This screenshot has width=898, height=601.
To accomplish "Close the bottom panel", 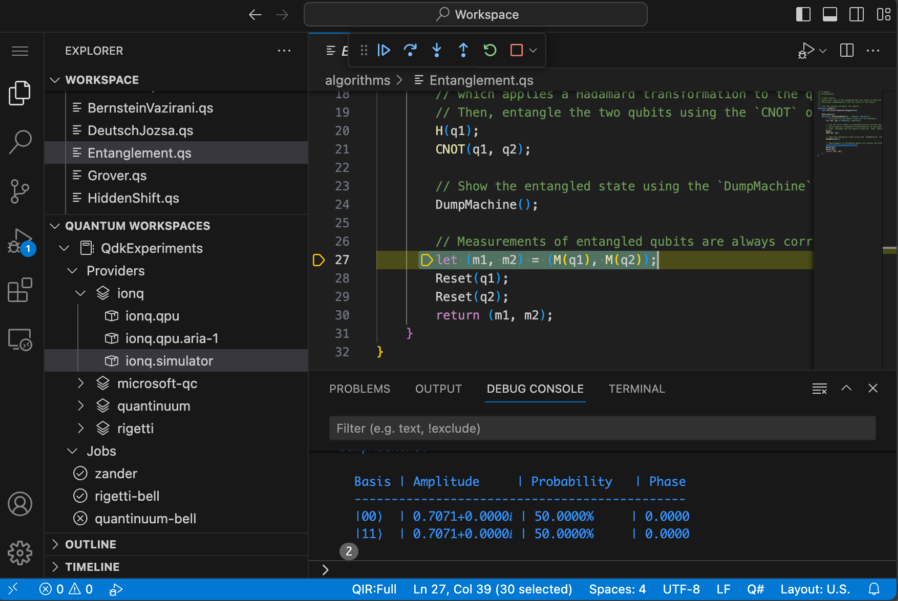I will click(873, 388).
